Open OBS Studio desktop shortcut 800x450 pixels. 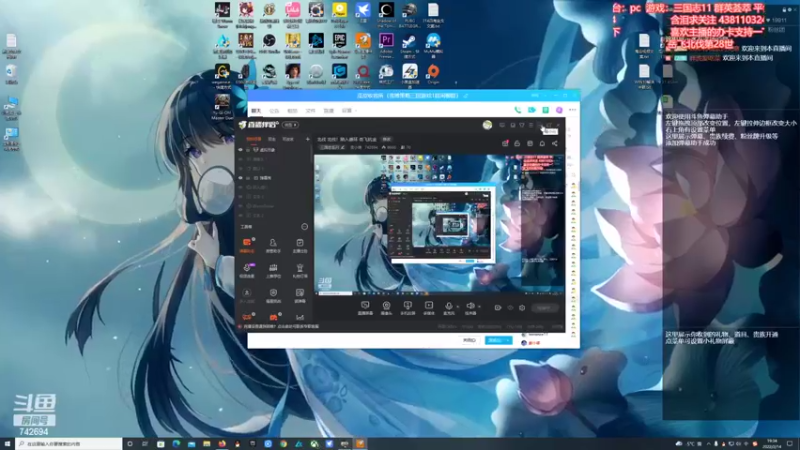[269, 41]
